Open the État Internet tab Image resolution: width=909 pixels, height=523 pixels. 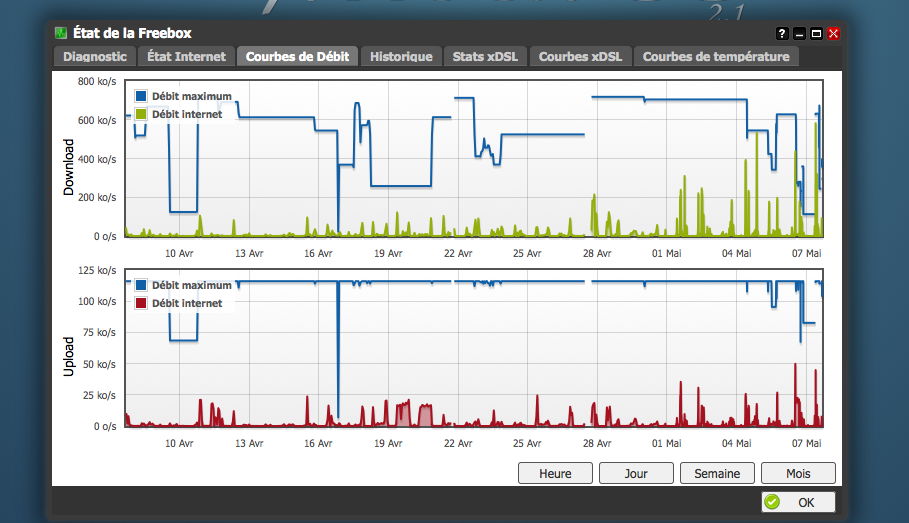(x=186, y=56)
